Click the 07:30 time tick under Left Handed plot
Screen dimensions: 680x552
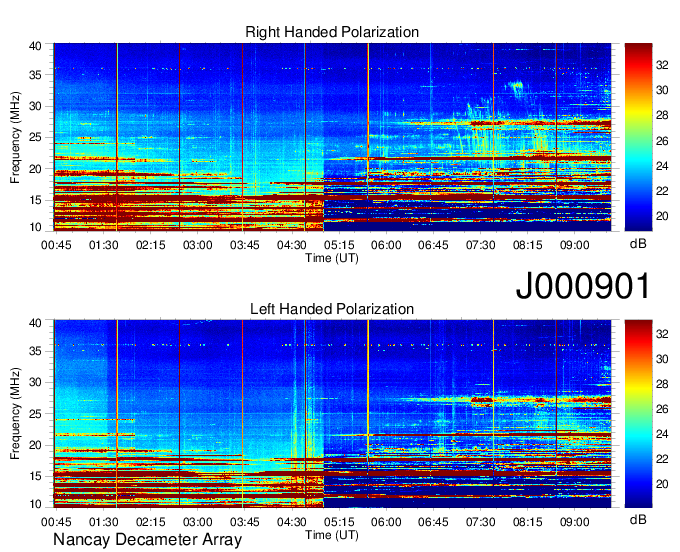coord(481,522)
